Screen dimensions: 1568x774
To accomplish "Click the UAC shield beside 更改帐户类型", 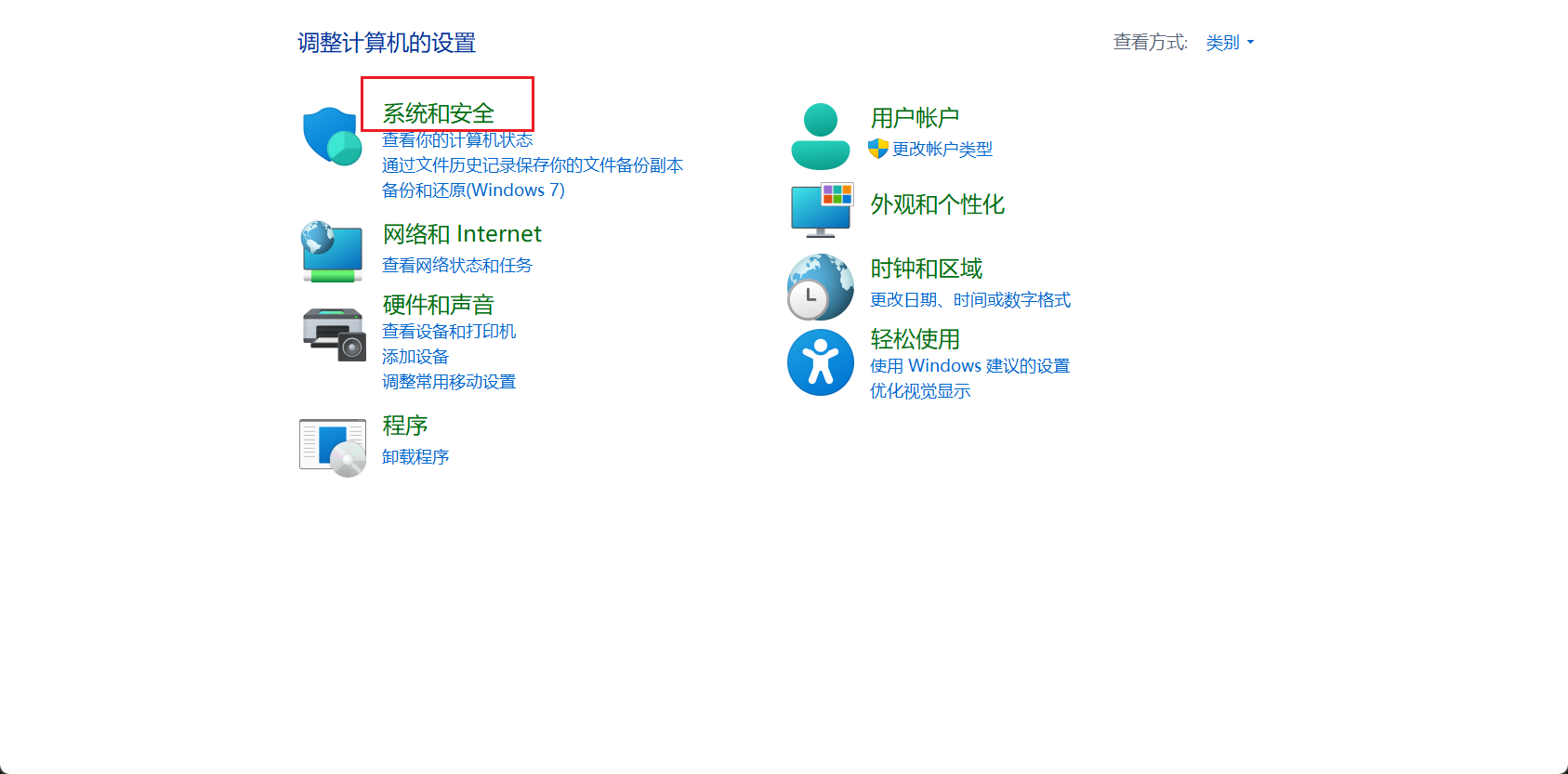I will point(878,149).
